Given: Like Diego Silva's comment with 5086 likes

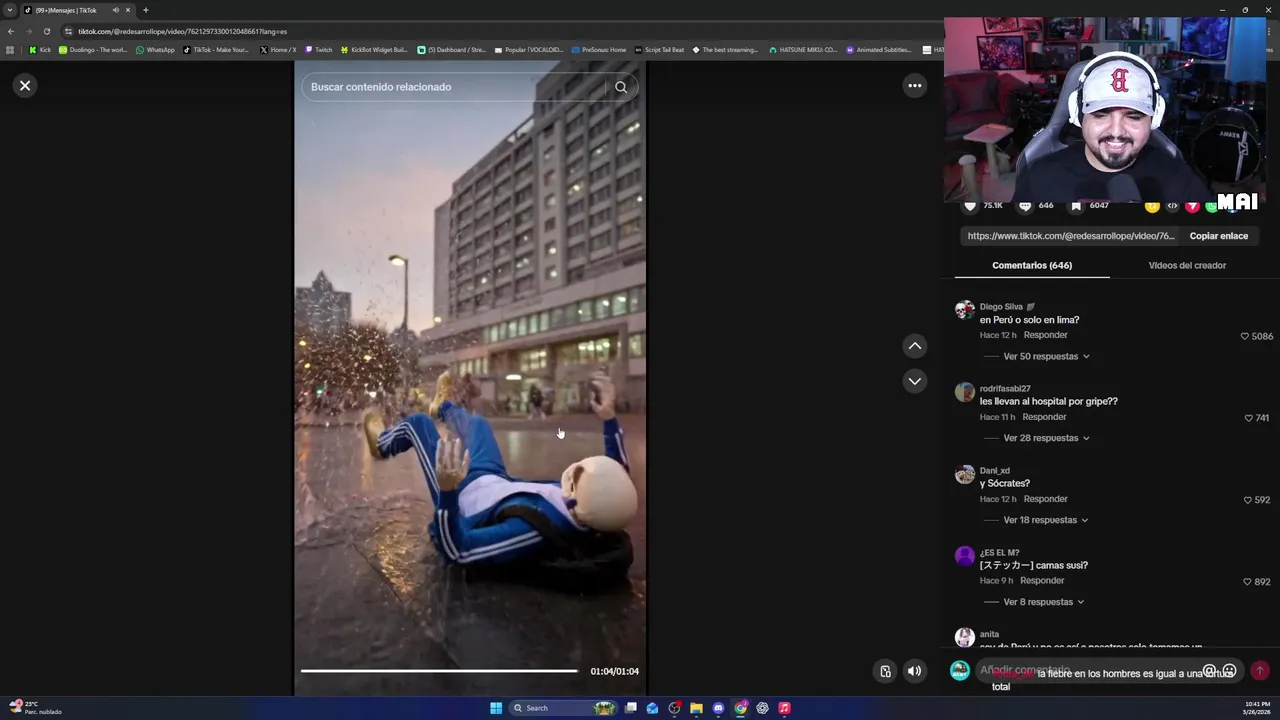Looking at the screenshot, I should coord(1245,336).
